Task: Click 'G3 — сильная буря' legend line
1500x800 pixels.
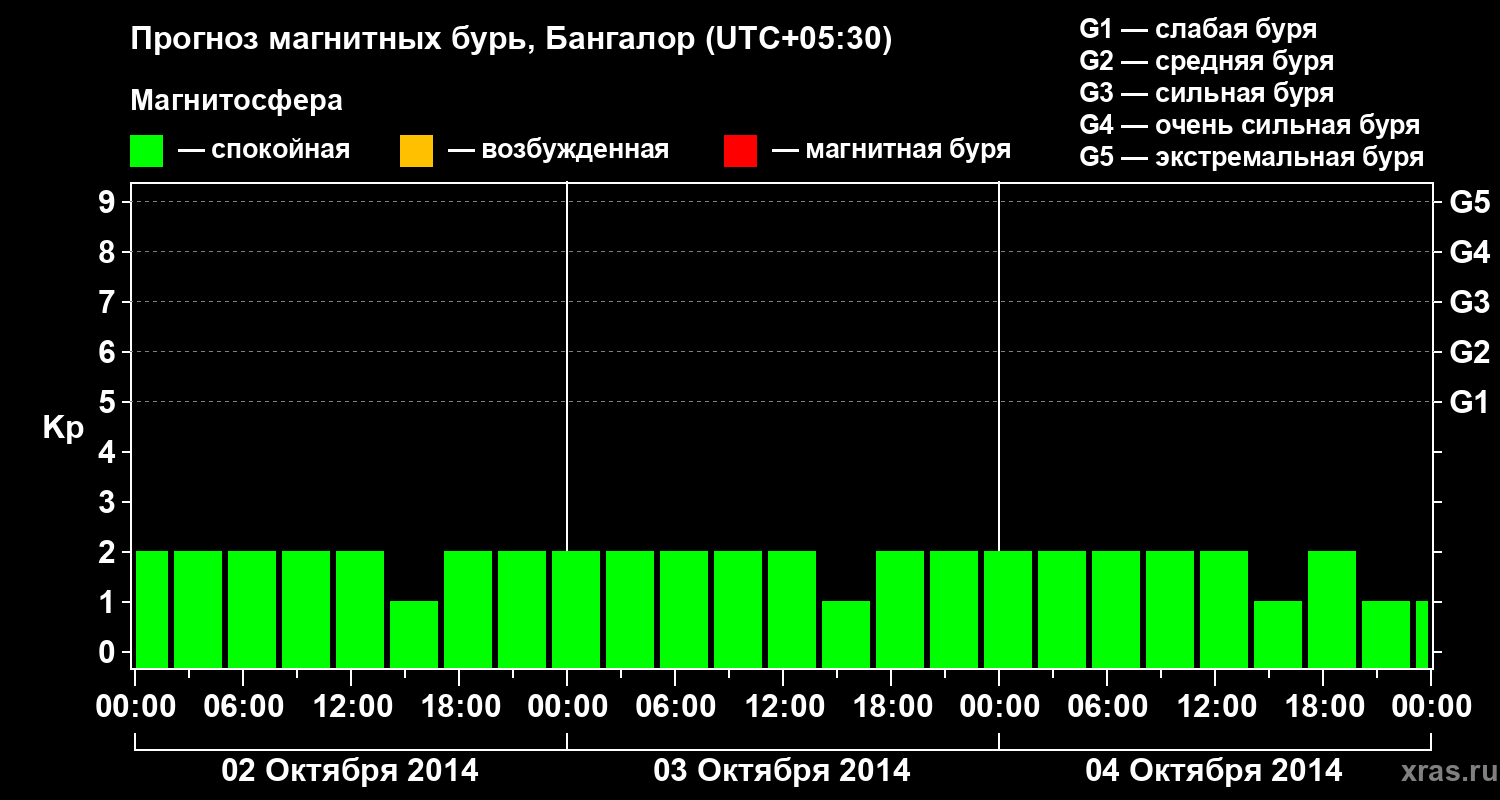Action: point(1207,93)
